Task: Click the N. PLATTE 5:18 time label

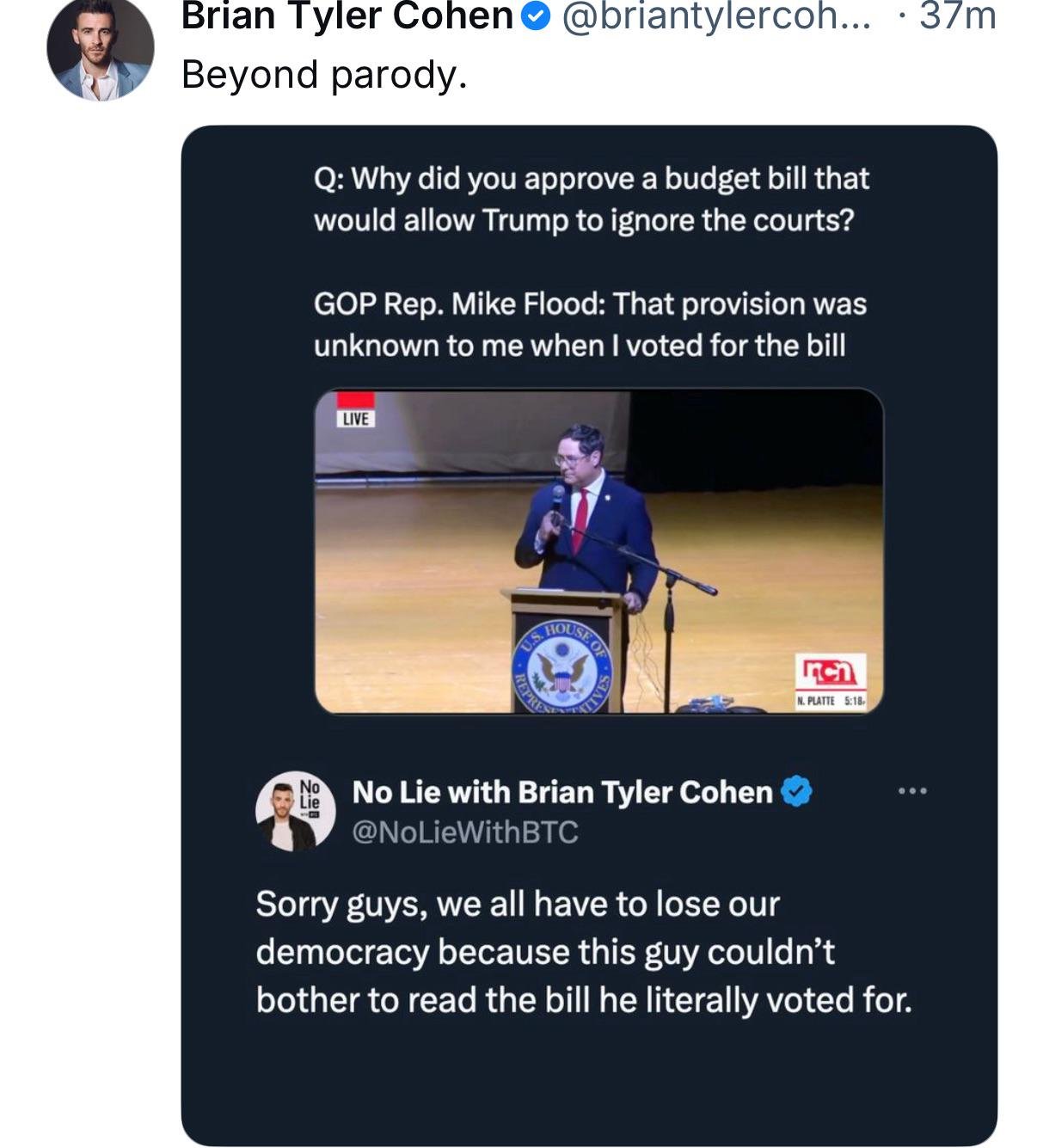Action: pyautogui.click(x=831, y=701)
